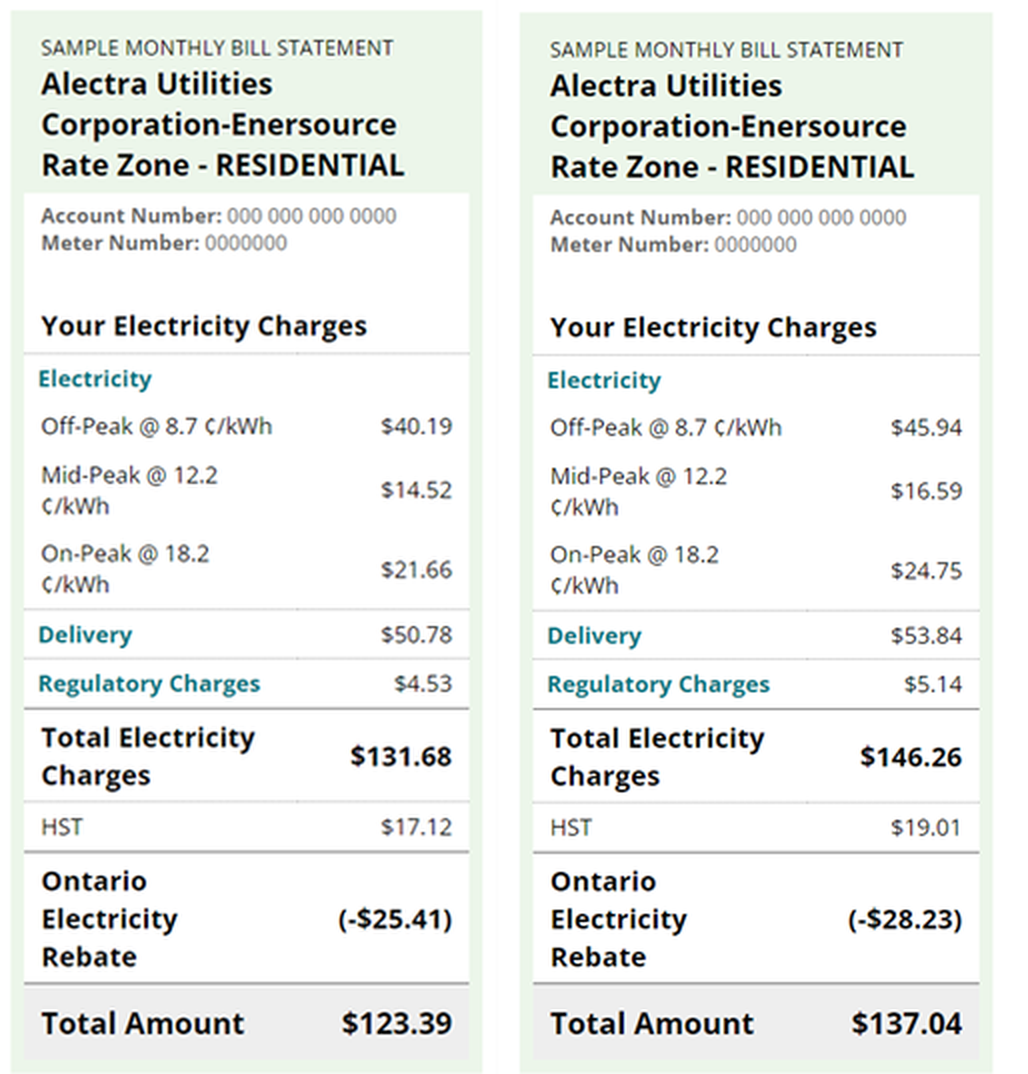This screenshot has width=1028, height=1074.
Task: Click the left bill's Account Number line
Action: coord(219,216)
